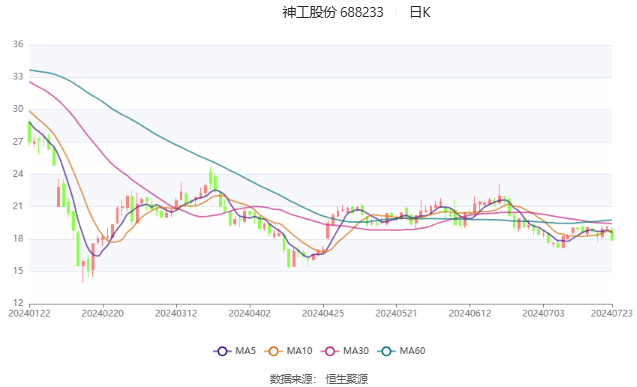This screenshot has height=387, width=637.
Task: Click x-axis date label 20240312
Action: 176,313
